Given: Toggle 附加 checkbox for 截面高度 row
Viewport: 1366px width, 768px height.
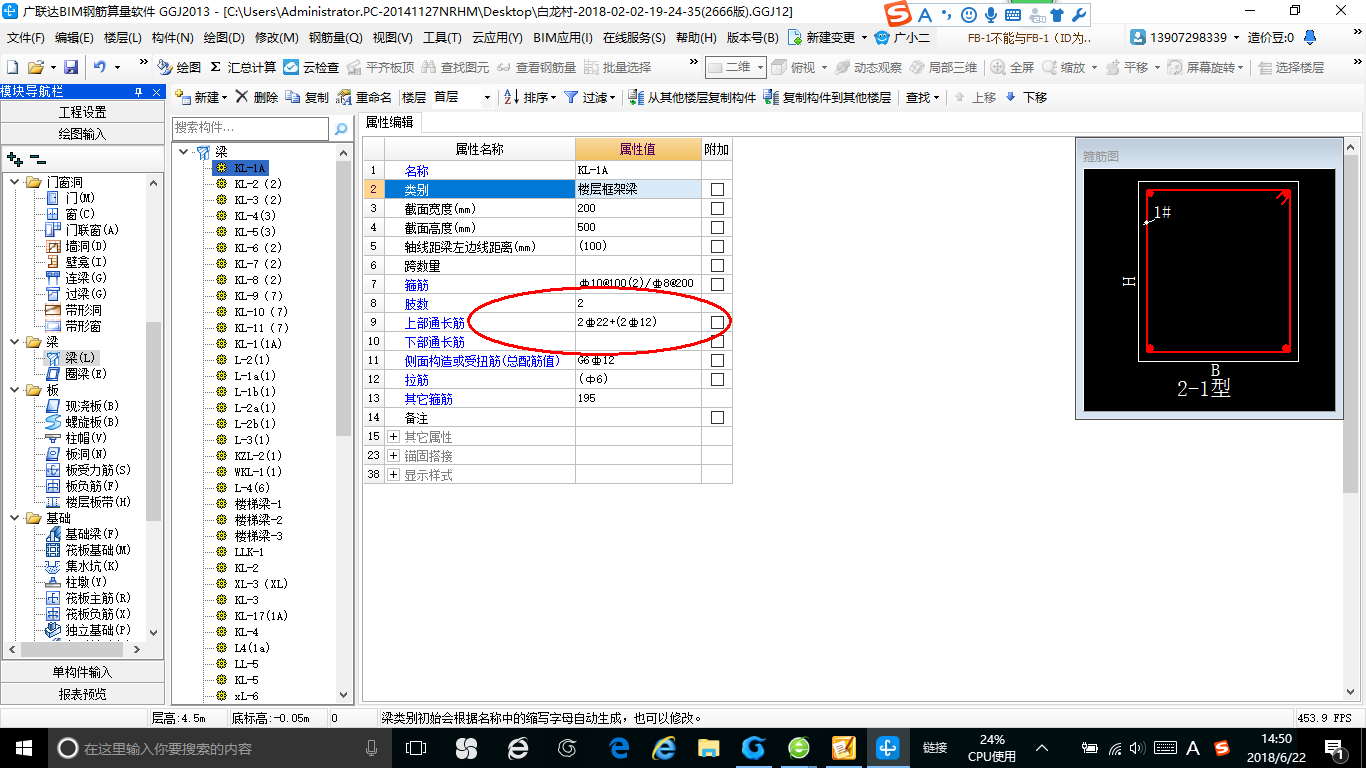Looking at the screenshot, I should 717,227.
